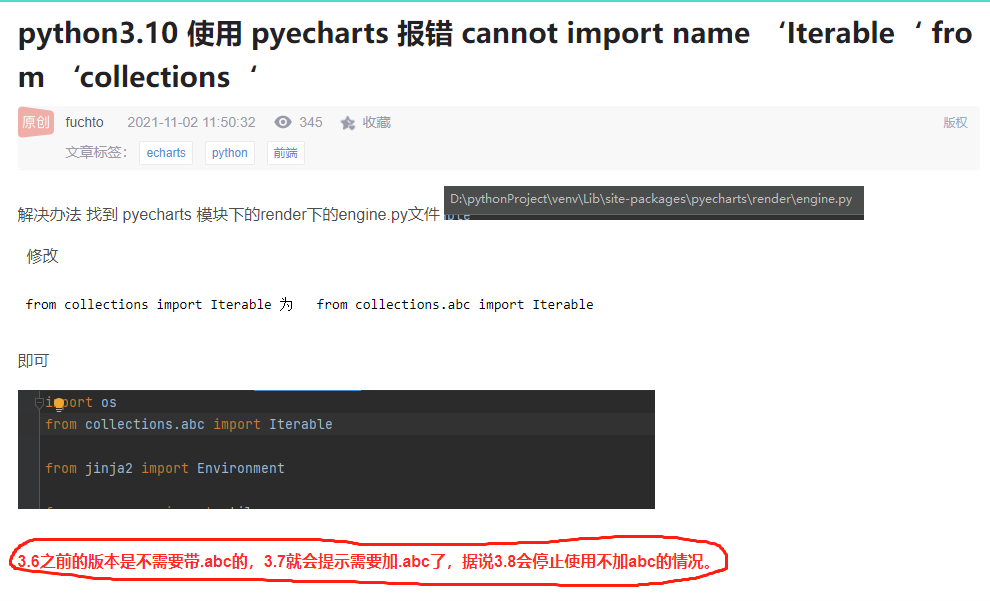The image size is (990, 601).
Task: Click the red circled version note
Action: pos(367,561)
